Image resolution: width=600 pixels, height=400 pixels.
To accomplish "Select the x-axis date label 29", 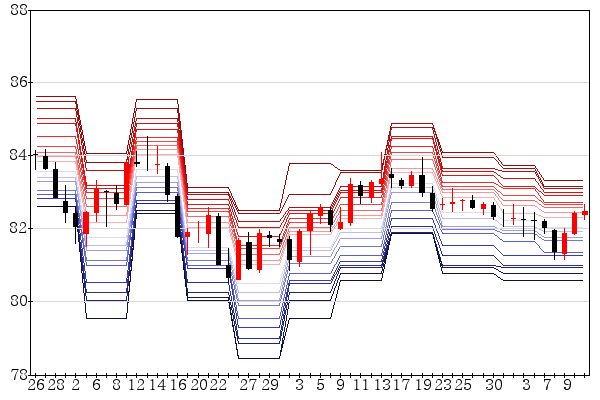I will 270,384.
